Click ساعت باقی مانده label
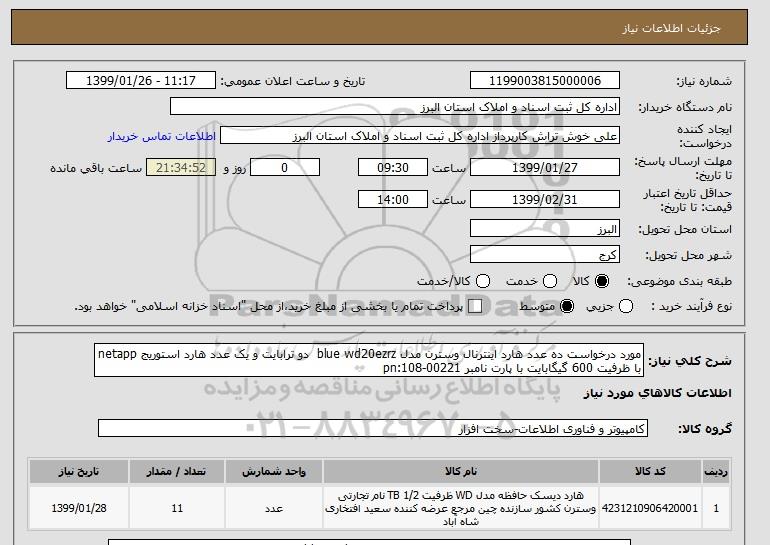The width and height of the screenshot is (770, 545). click(96, 168)
